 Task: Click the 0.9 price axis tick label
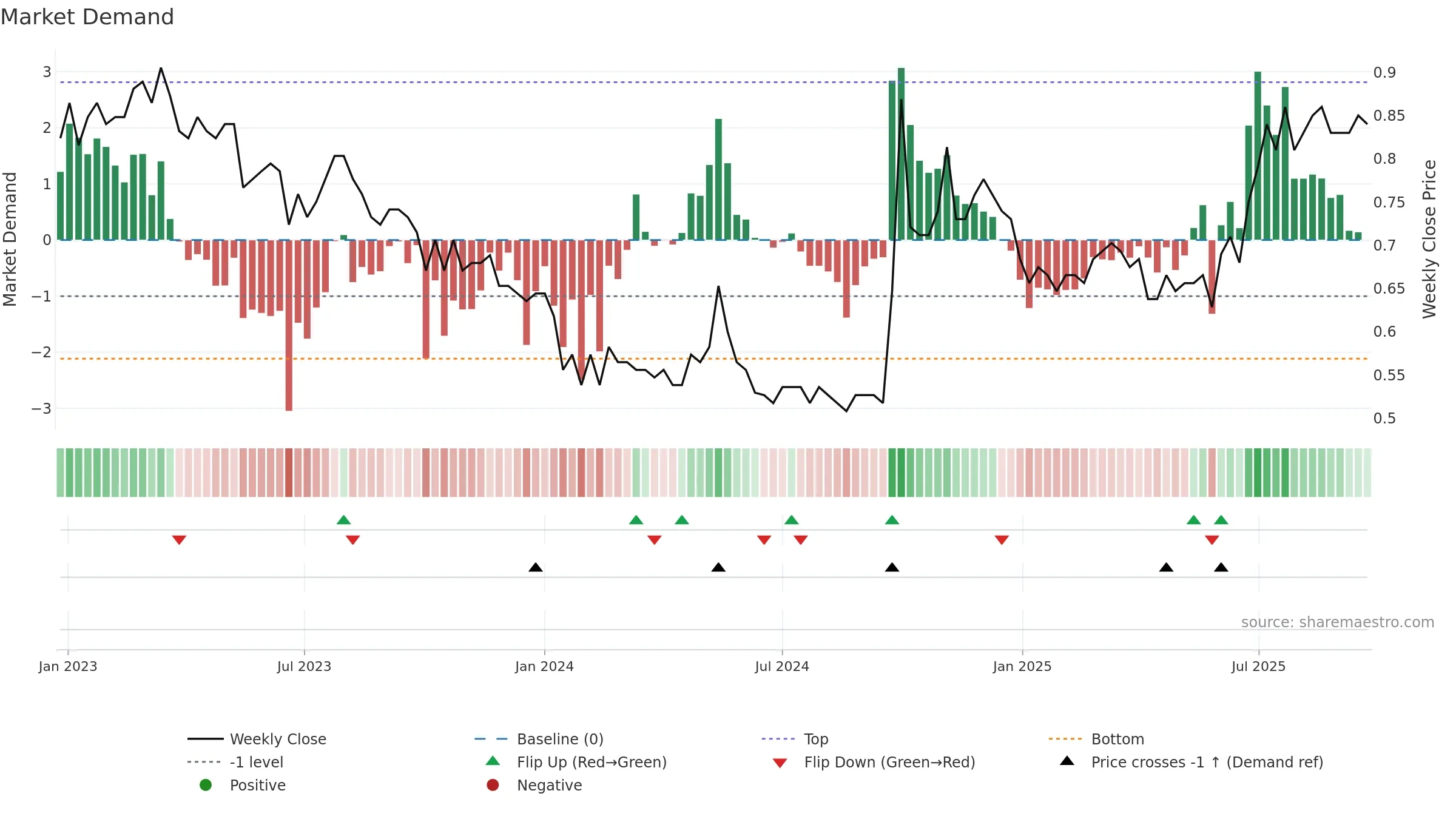coord(1384,73)
